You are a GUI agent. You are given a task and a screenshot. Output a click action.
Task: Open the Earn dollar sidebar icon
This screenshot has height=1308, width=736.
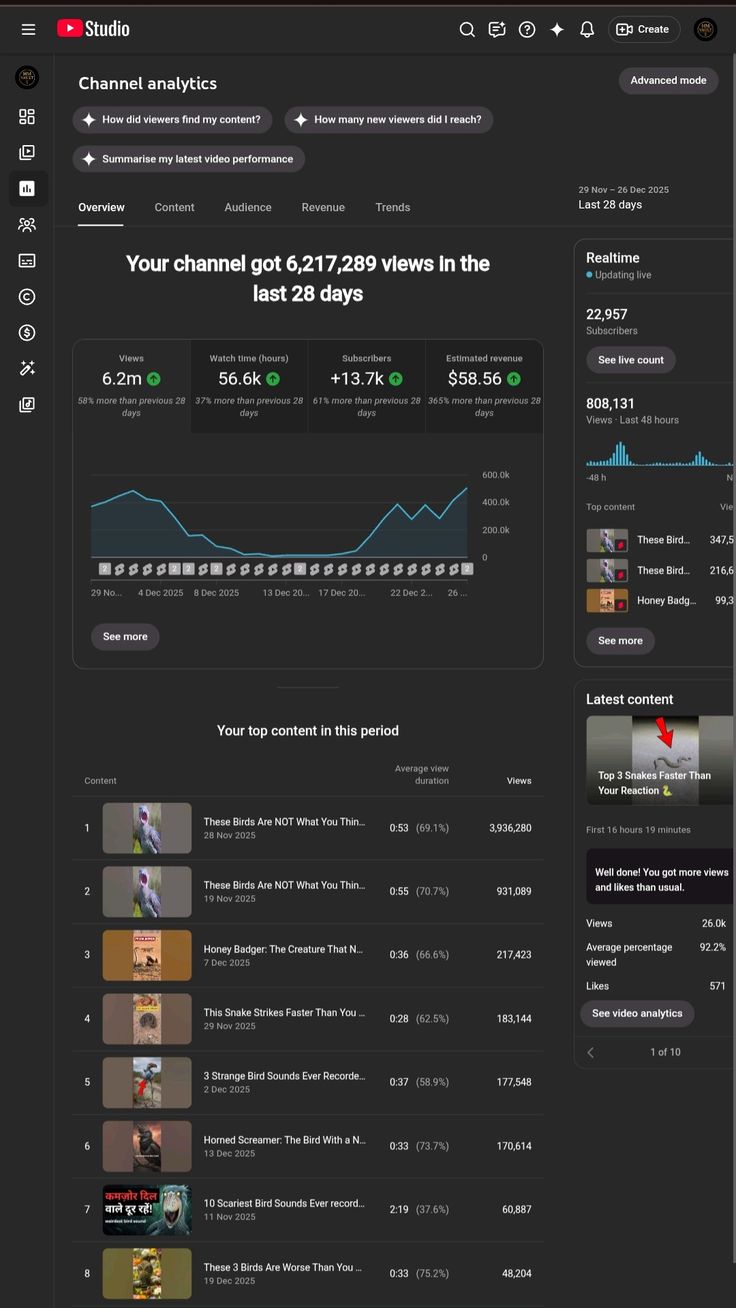(27, 333)
